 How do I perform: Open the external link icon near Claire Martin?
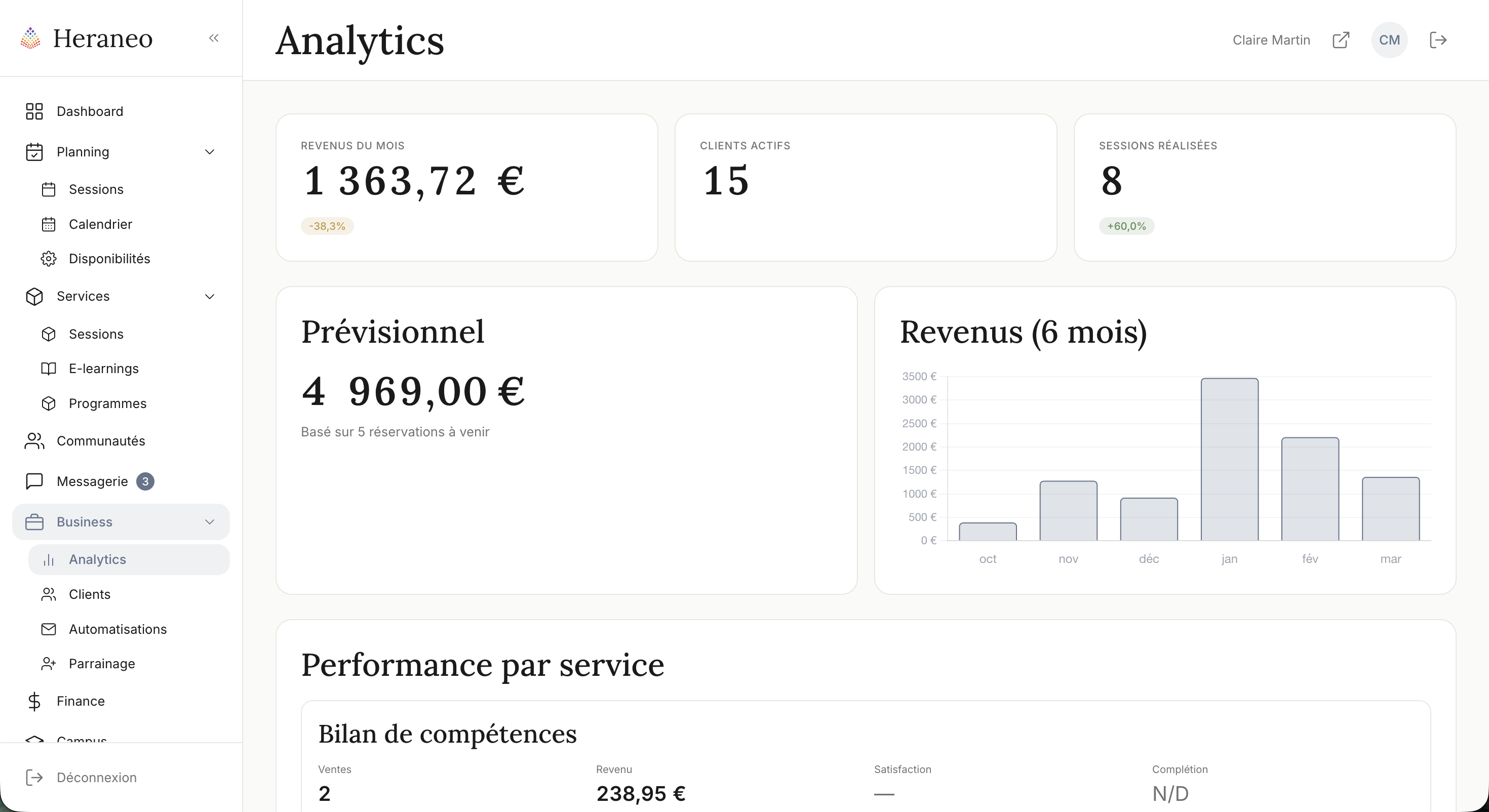click(x=1342, y=40)
